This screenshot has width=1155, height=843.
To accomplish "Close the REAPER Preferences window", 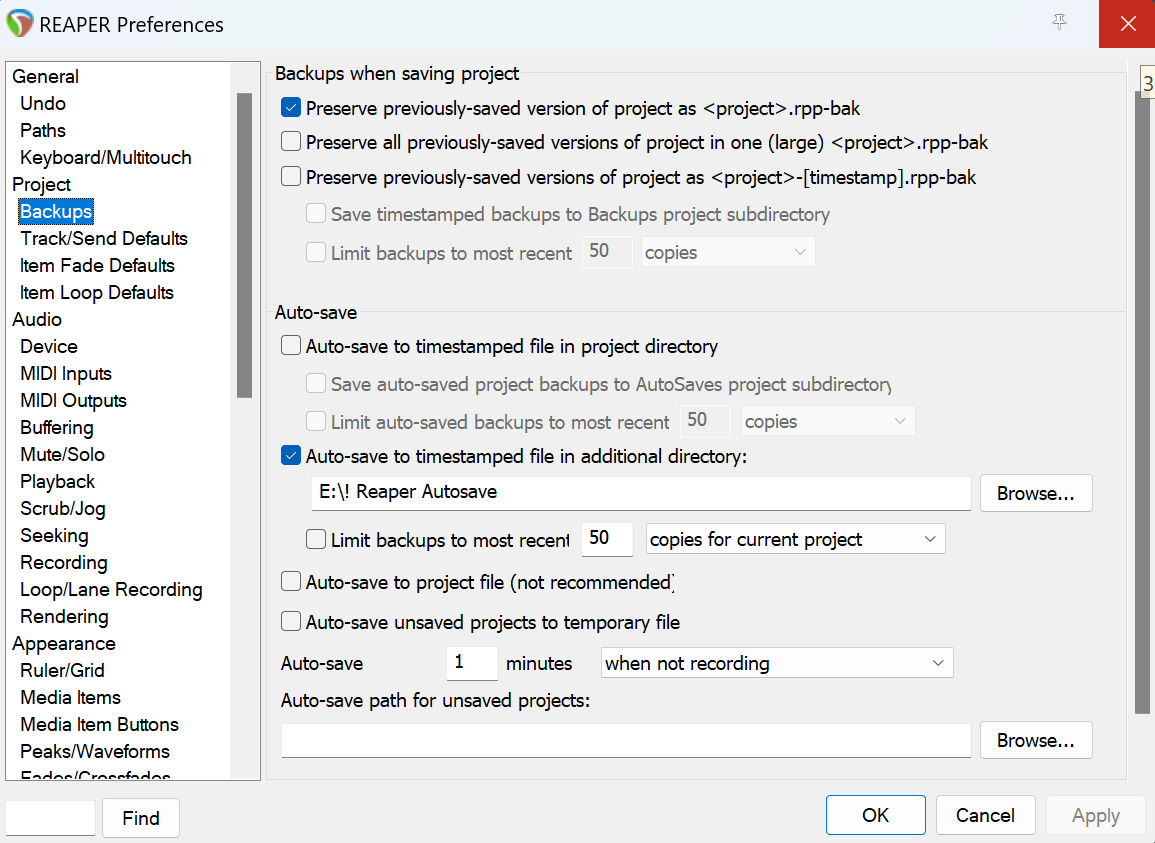I will (x=1127, y=24).
